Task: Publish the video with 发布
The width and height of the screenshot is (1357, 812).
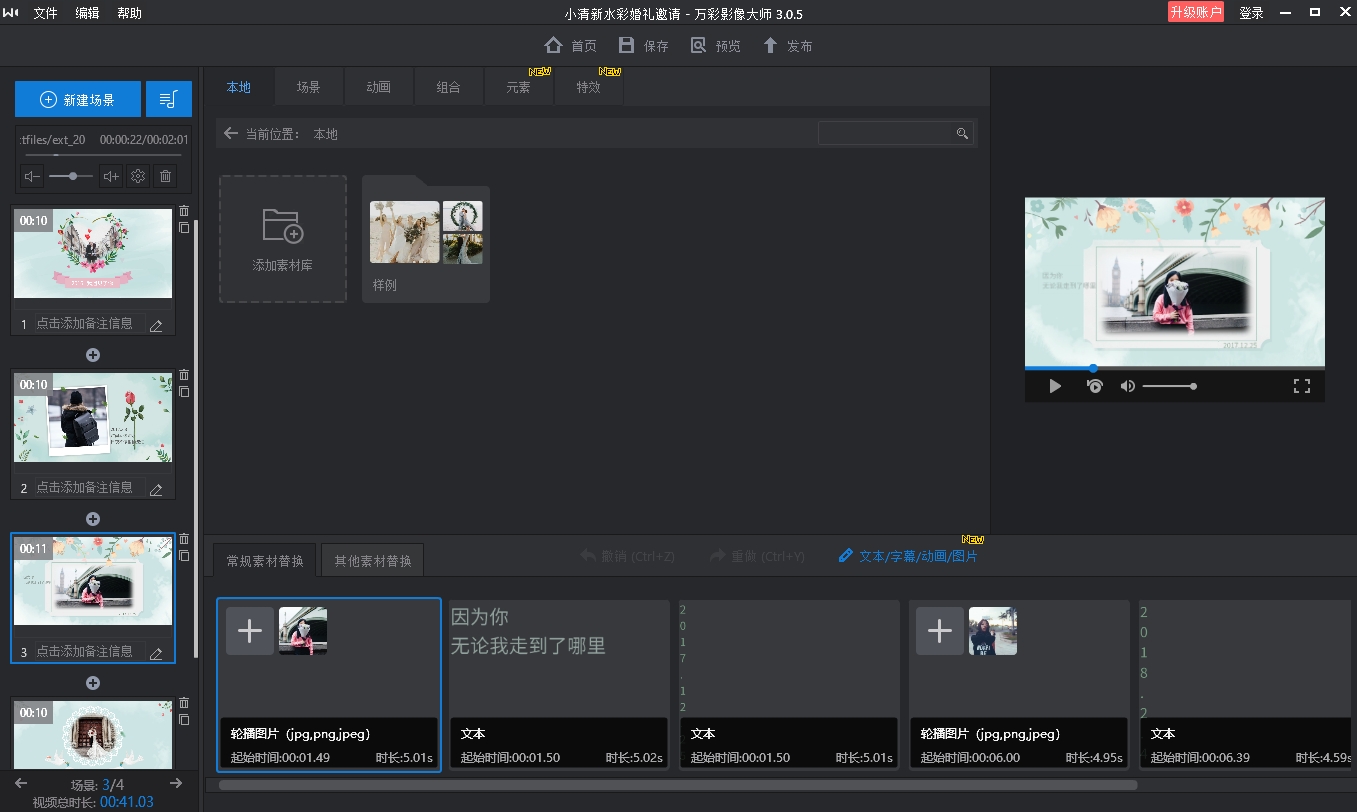Action: pos(787,46)
